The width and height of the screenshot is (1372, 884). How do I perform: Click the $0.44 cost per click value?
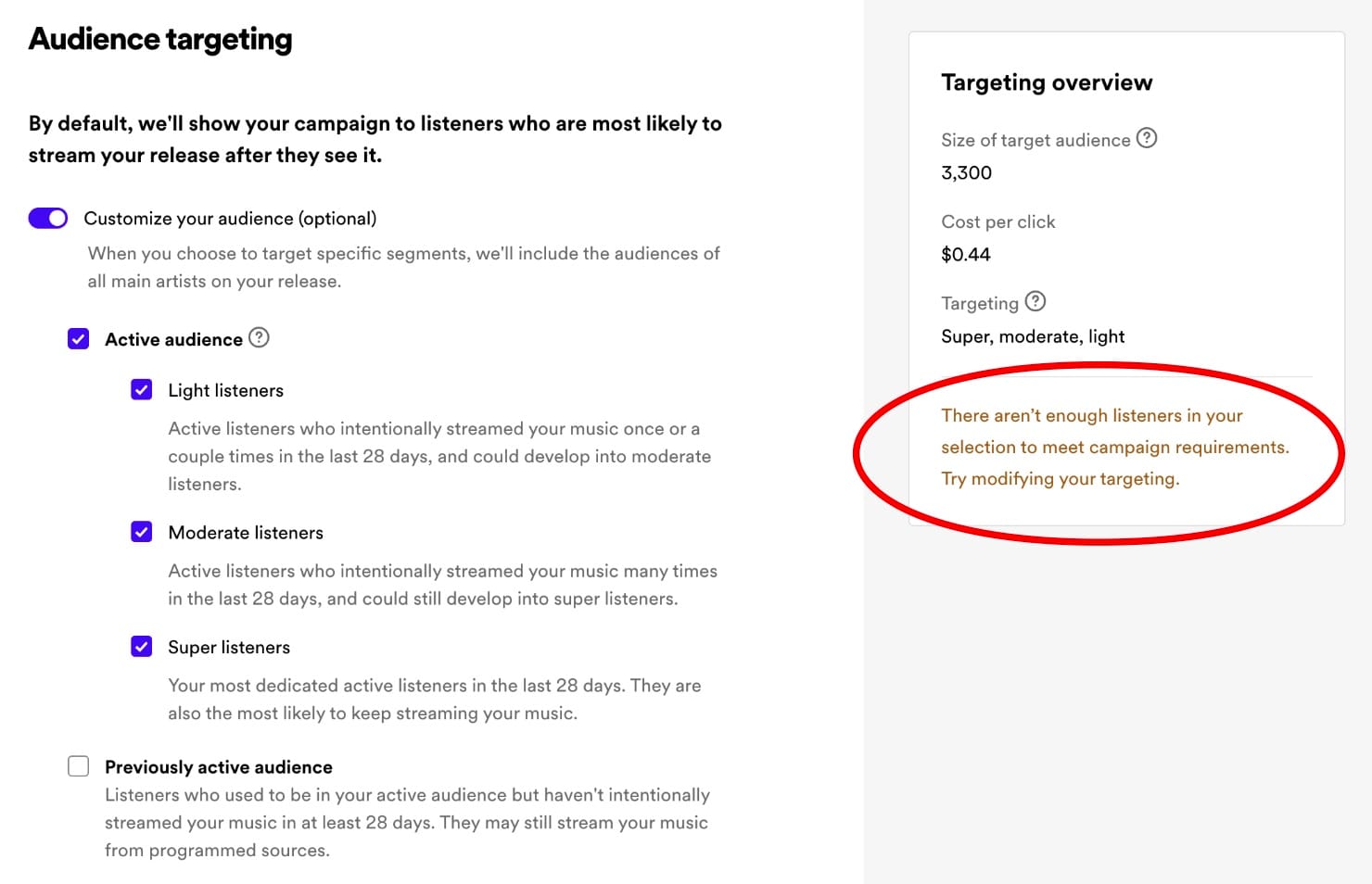pyautogui.click(x=965, y=255)
